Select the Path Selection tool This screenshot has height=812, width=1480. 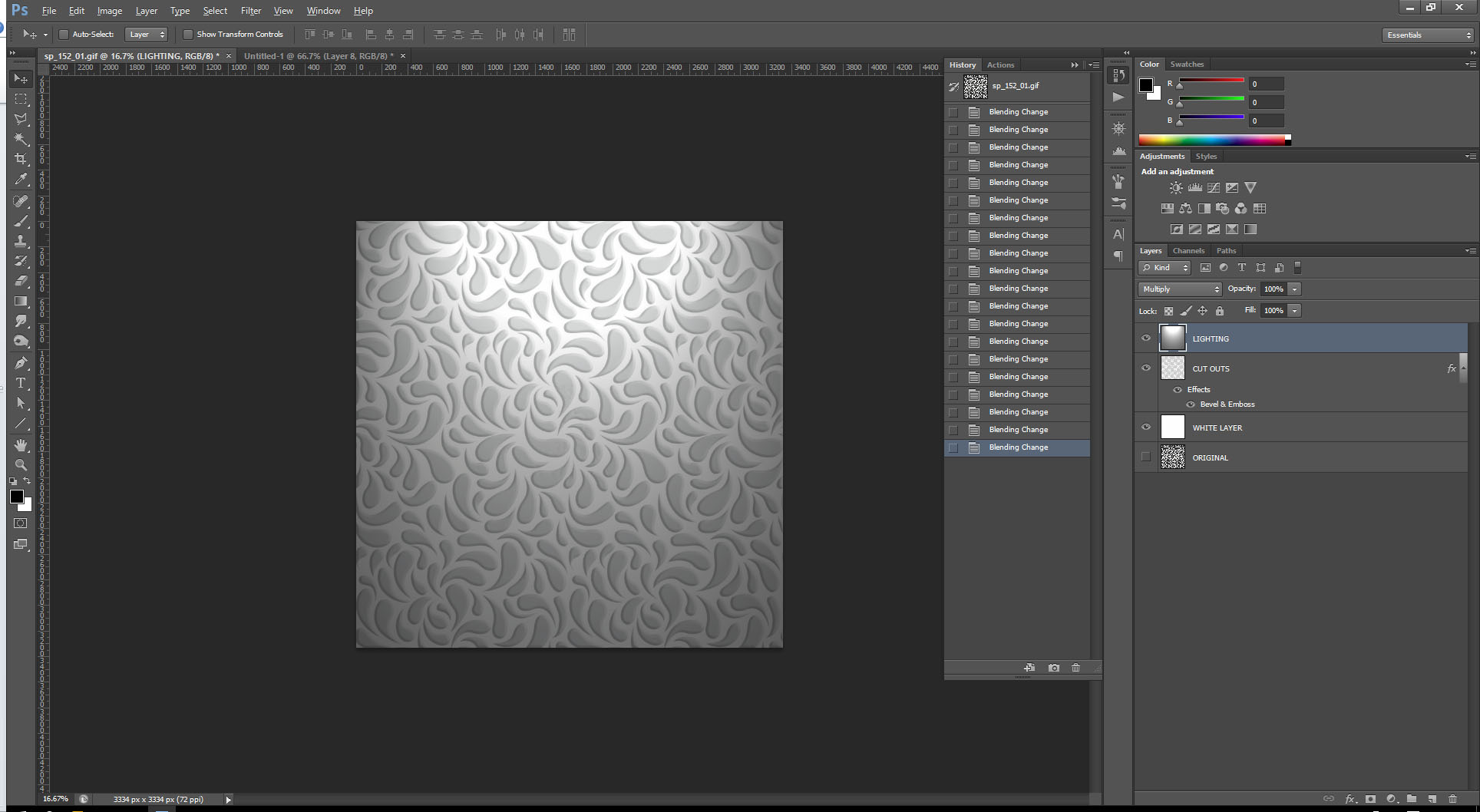coord(21,403)
